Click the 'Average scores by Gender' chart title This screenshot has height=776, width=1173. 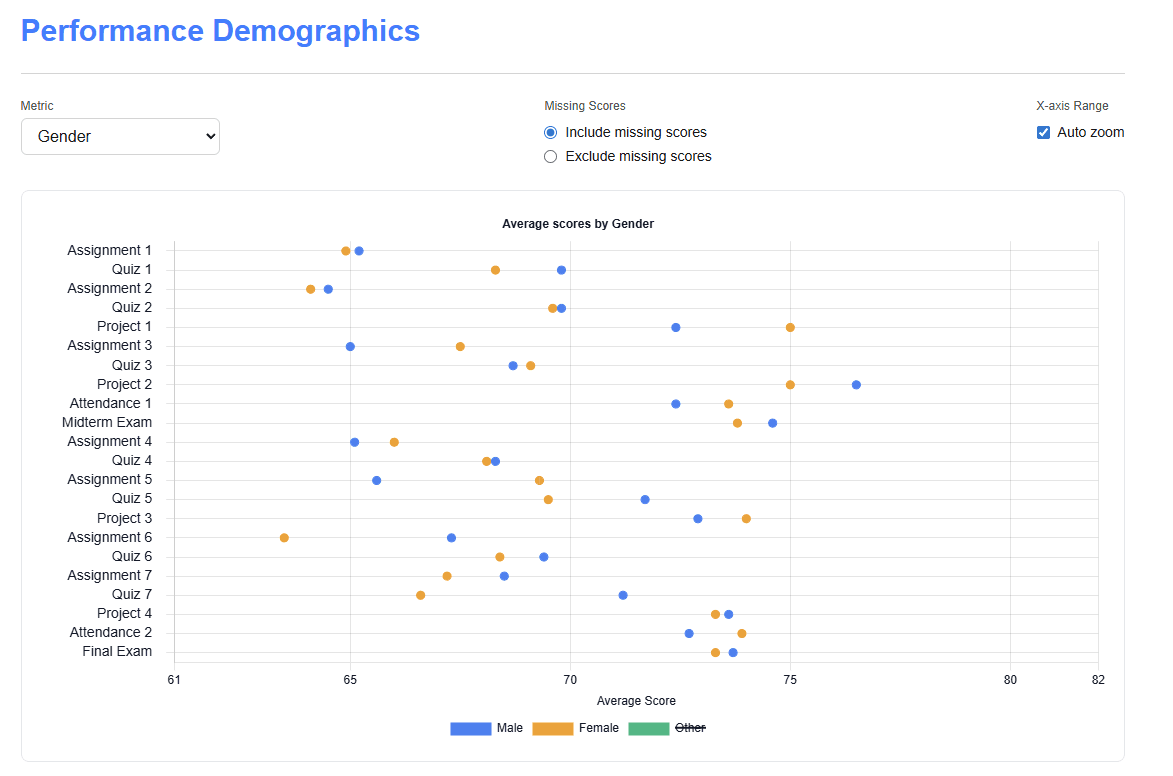[x=578, y=224]
